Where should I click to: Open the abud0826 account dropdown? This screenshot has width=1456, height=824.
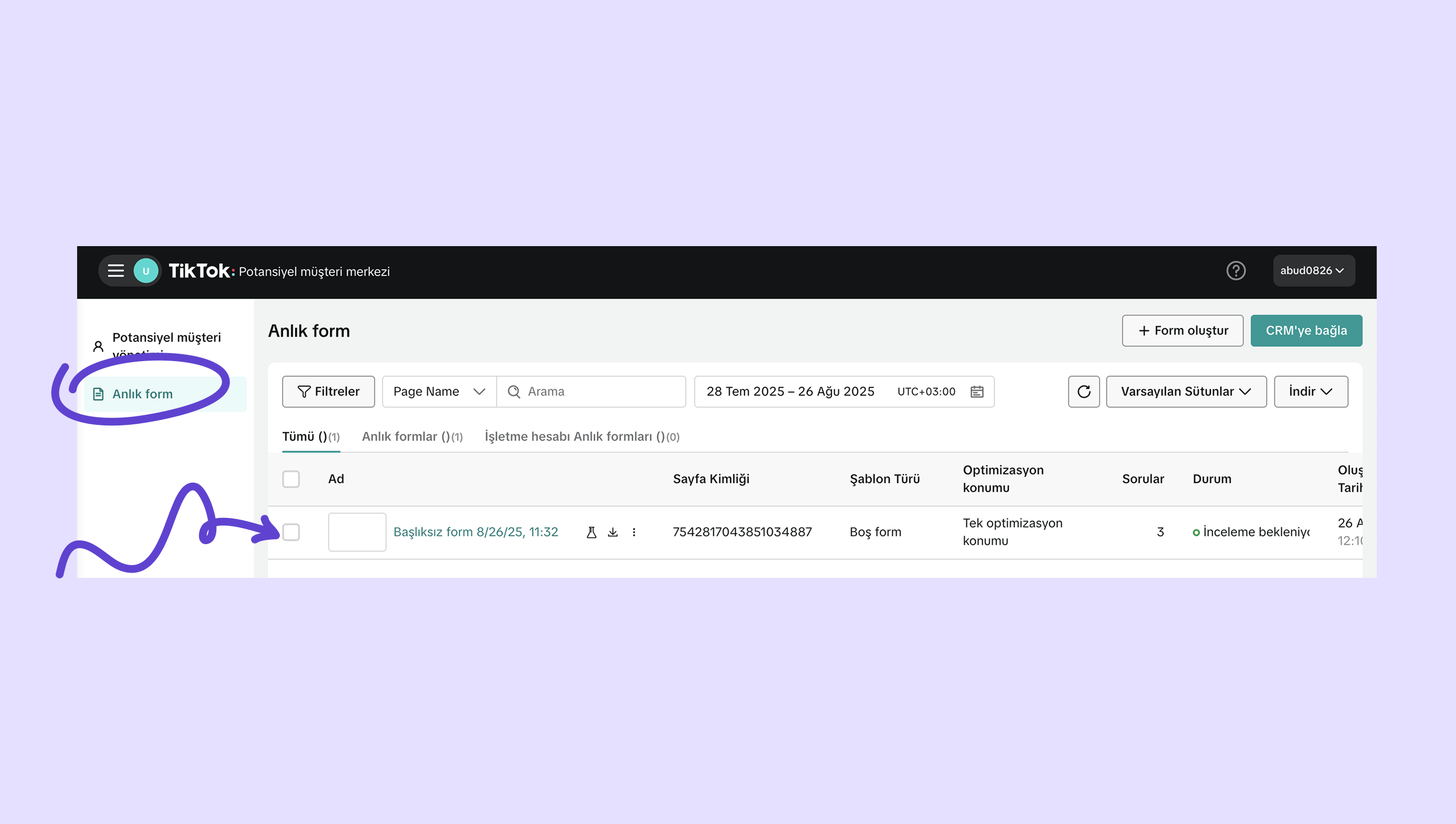[1314, 271]
